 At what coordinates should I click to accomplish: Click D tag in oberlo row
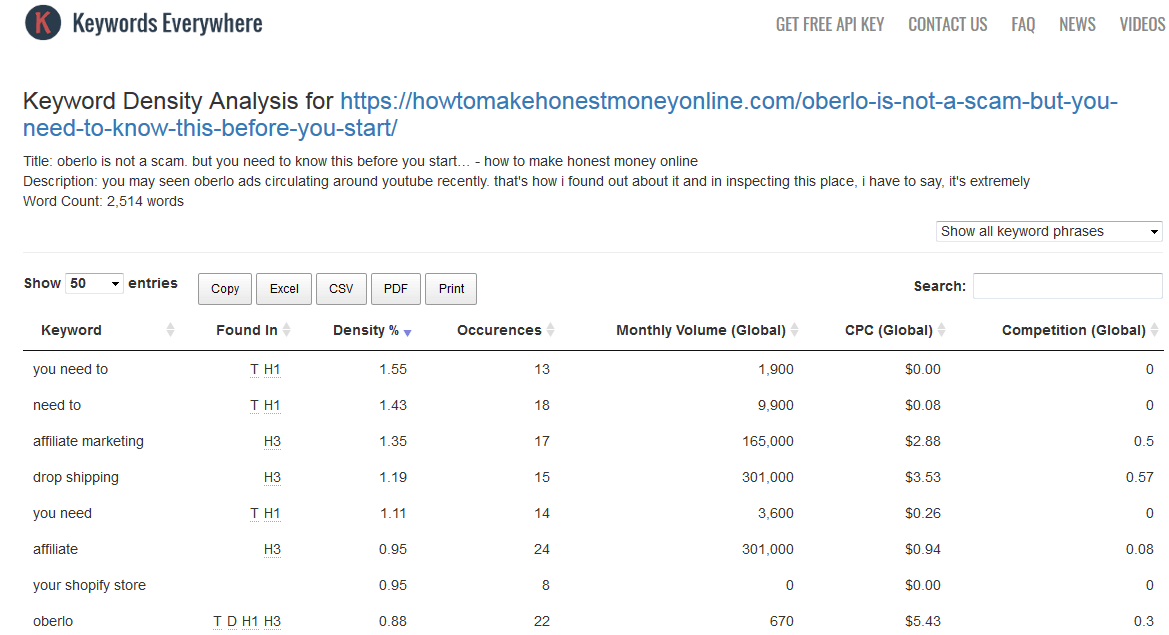[x=232, y=621]
